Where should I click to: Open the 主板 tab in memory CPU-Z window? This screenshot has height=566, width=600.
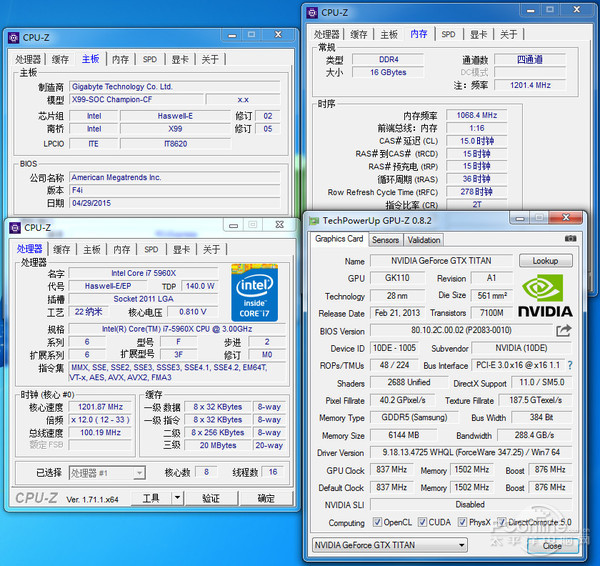click(x=389, y=34)
